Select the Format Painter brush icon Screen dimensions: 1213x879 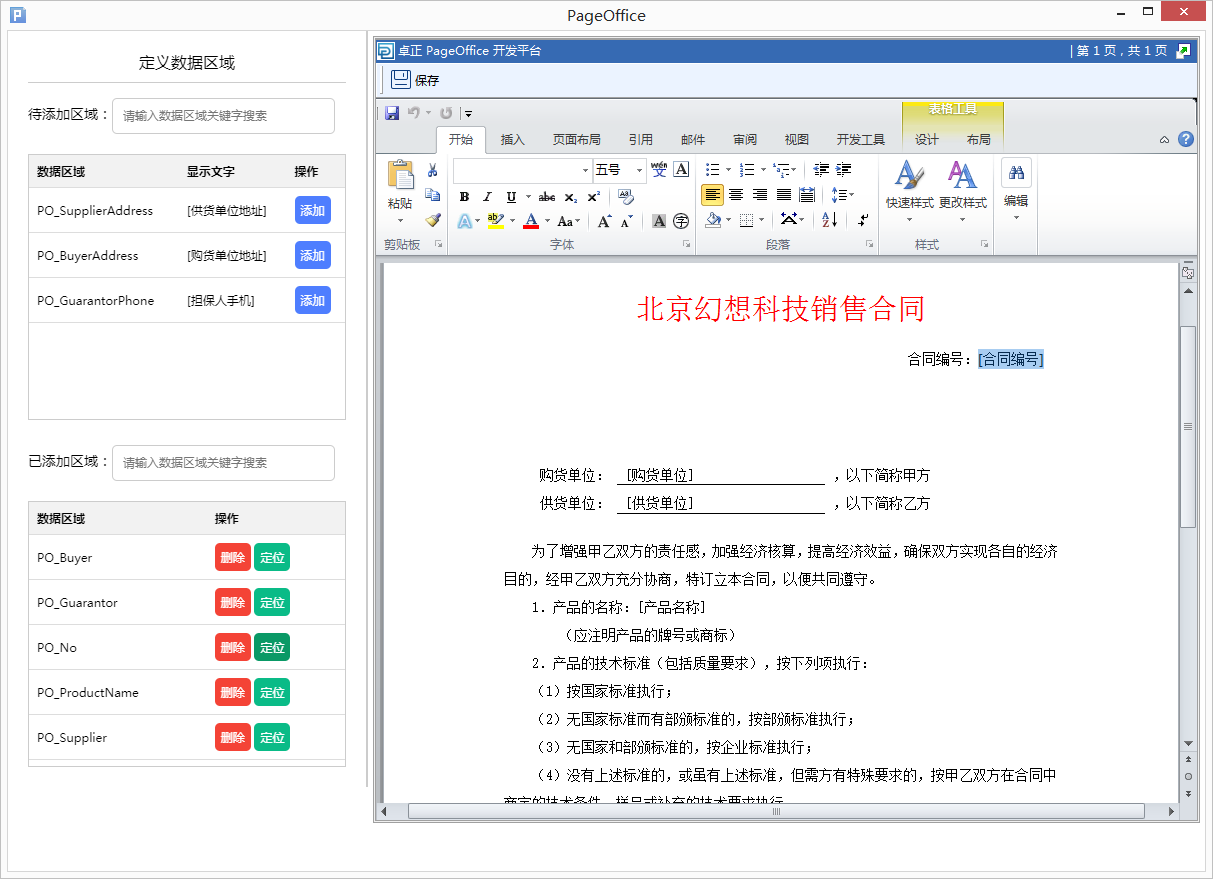click(x=433, y=220)
